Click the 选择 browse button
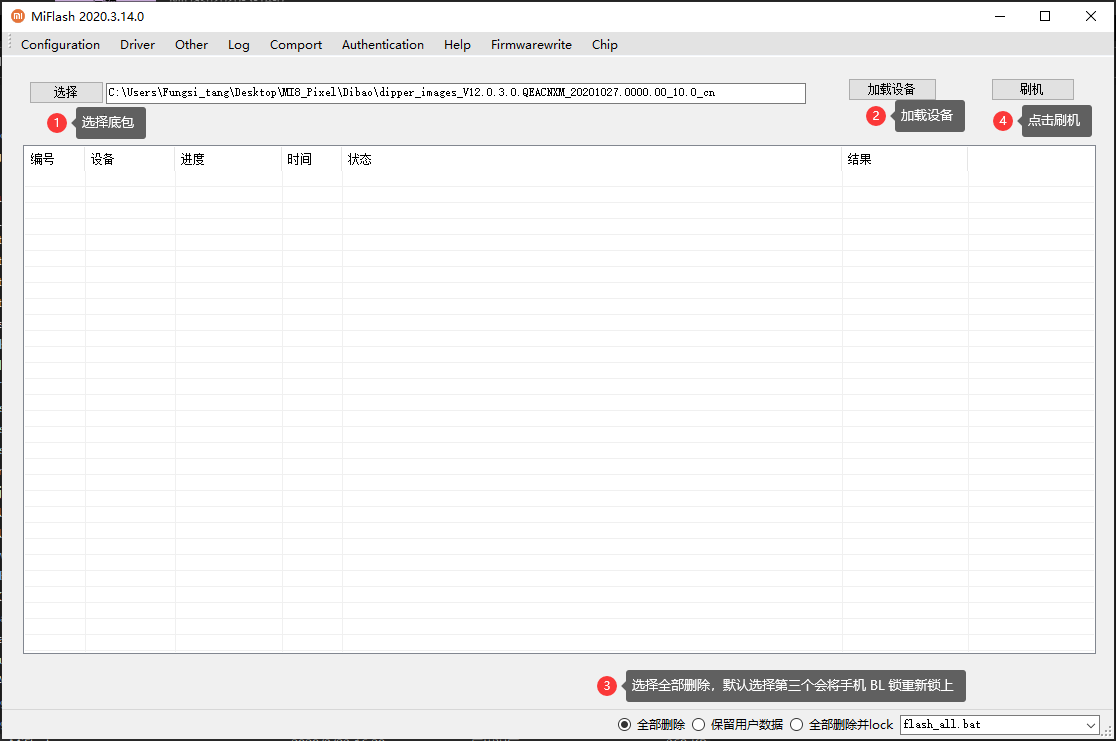Viewport: 1116px width, 741px height. pos(65,93)
